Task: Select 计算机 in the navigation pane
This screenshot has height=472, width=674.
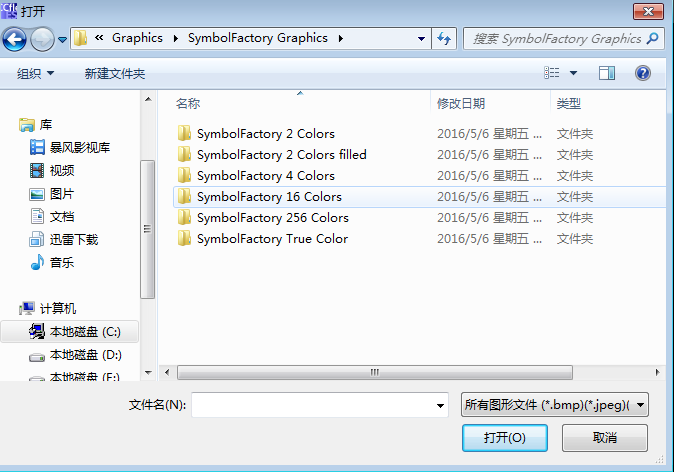Action: coord(58,309)
